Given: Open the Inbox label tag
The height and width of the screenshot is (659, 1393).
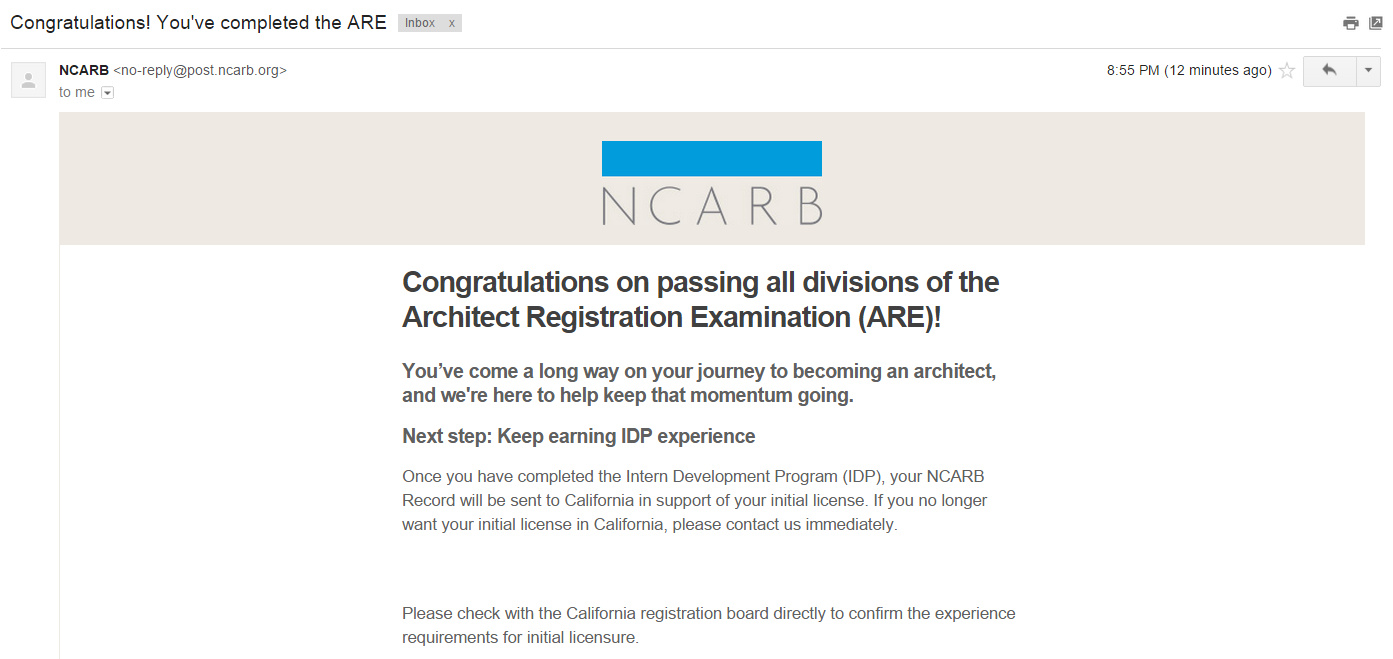Looking at the screenshot, I should pos(420,23).
